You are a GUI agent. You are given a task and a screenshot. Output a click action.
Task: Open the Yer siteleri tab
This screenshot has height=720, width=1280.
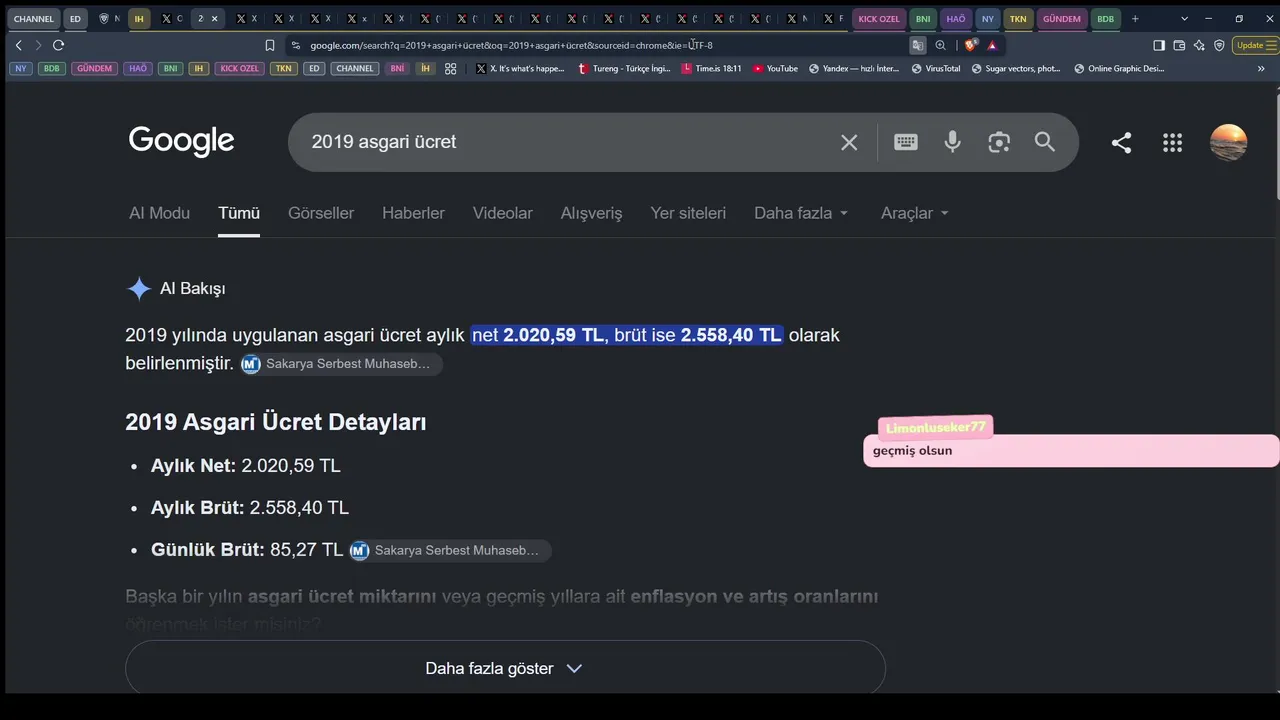(x=688, y=213)
